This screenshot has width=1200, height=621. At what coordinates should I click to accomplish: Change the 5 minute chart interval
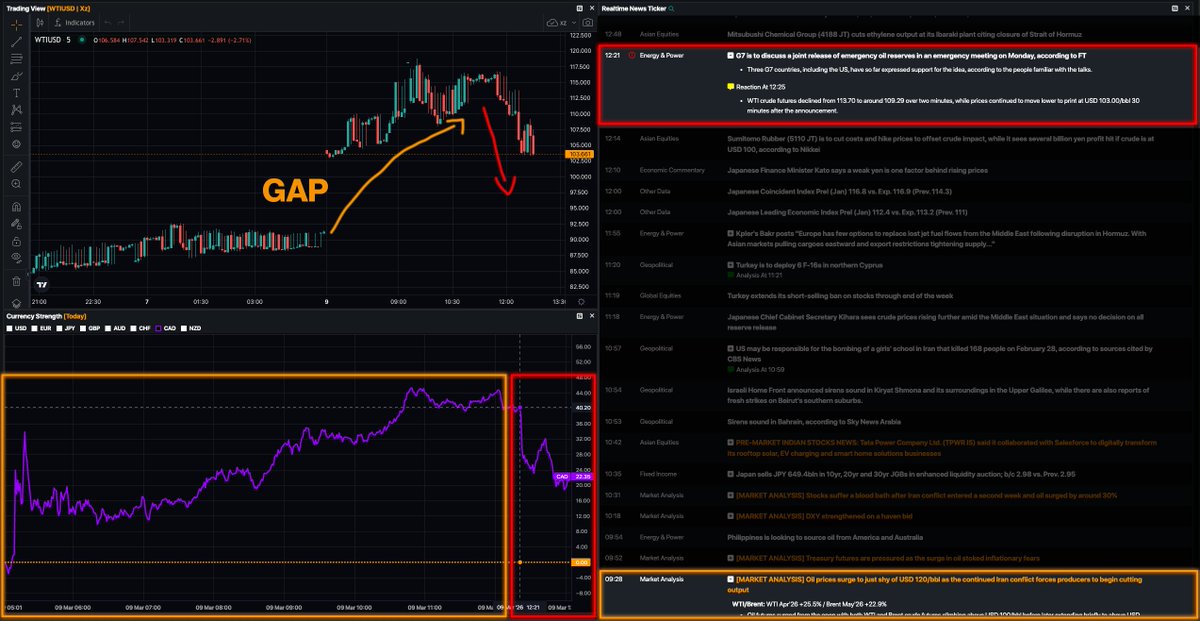coord(68,40)
